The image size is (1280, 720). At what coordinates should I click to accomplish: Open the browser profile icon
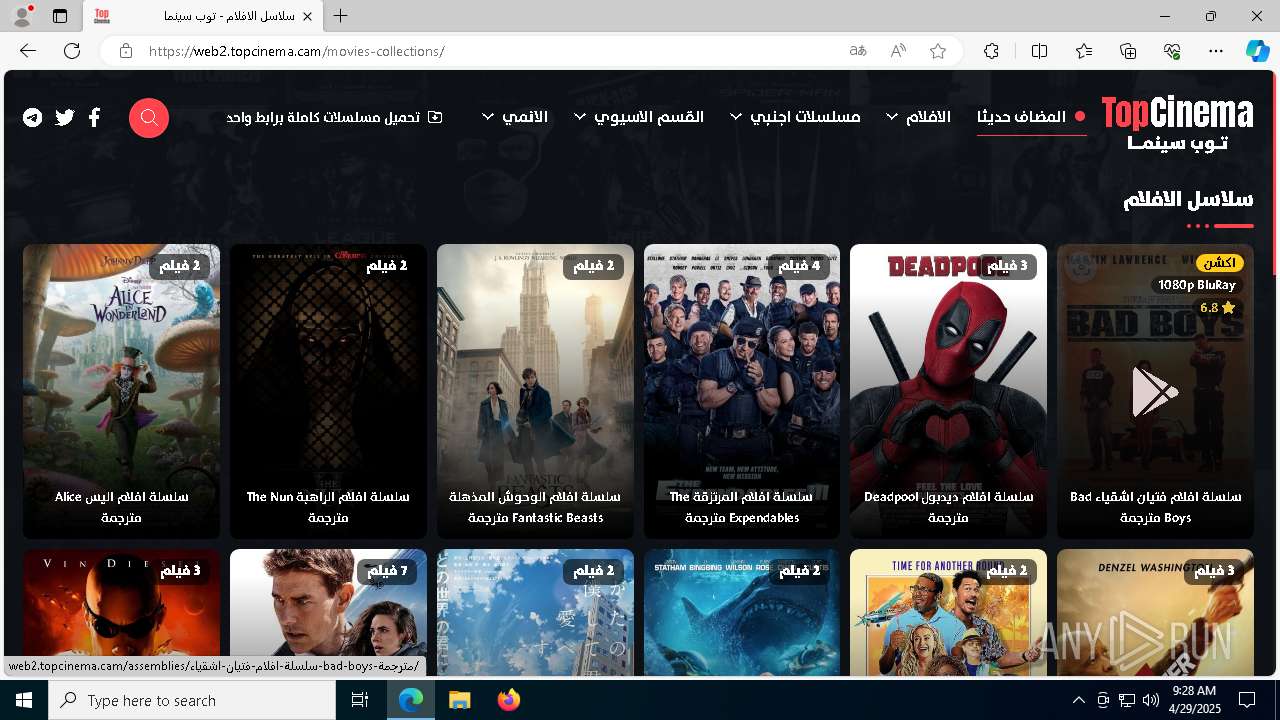click(x=22, y=16)
